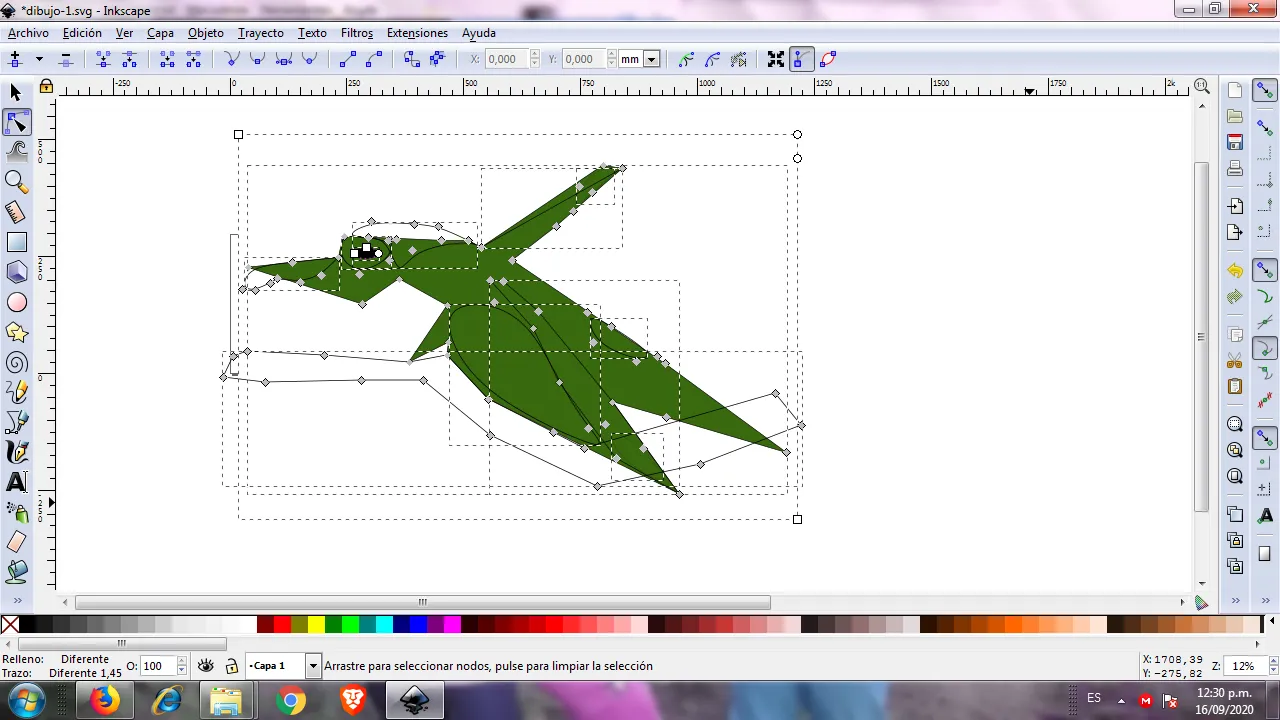Click the Undo arrow icon
The image size is (1280, 720).
(x=1235, y=271)
